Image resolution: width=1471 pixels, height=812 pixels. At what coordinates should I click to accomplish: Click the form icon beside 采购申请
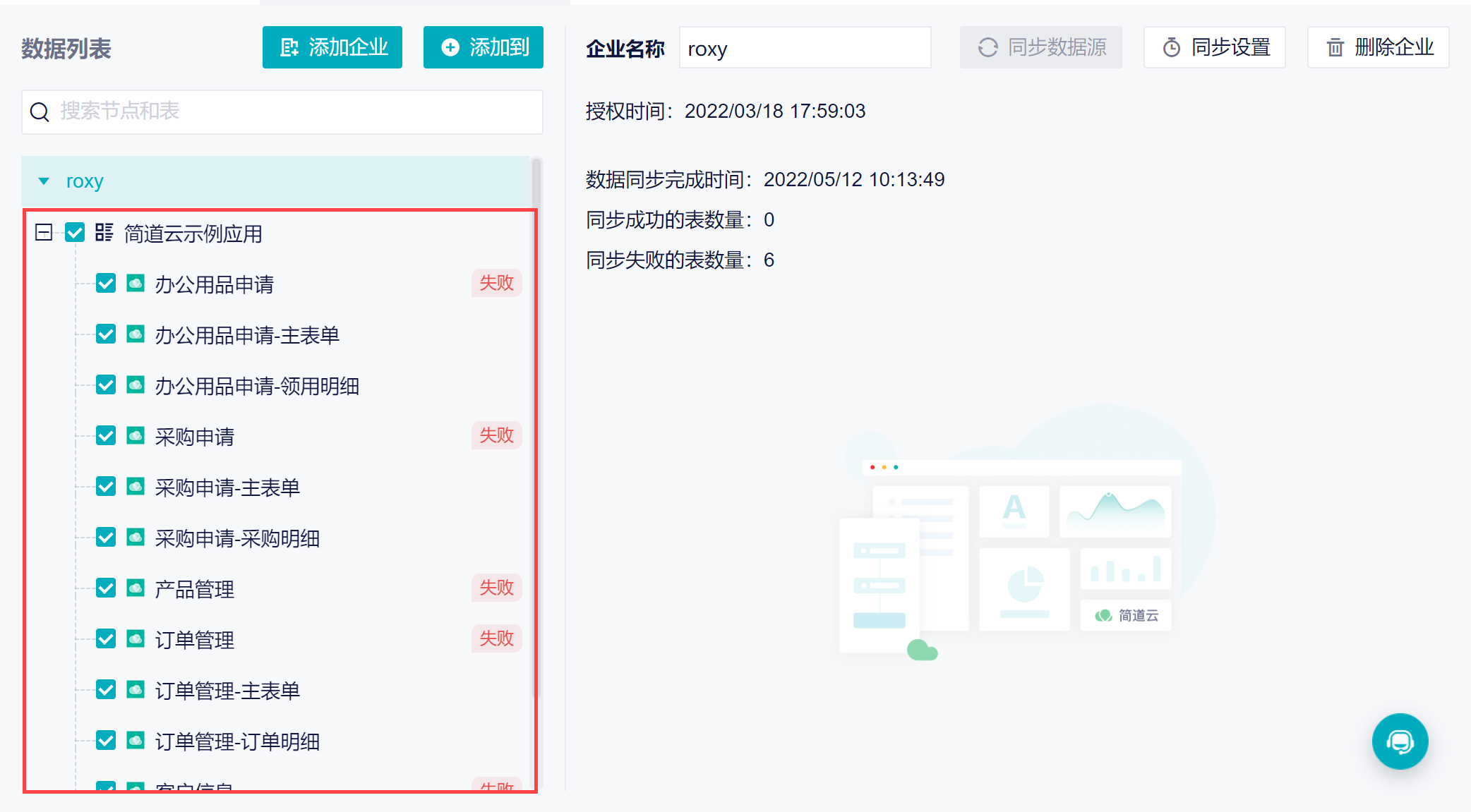click(x=136, y=436)
